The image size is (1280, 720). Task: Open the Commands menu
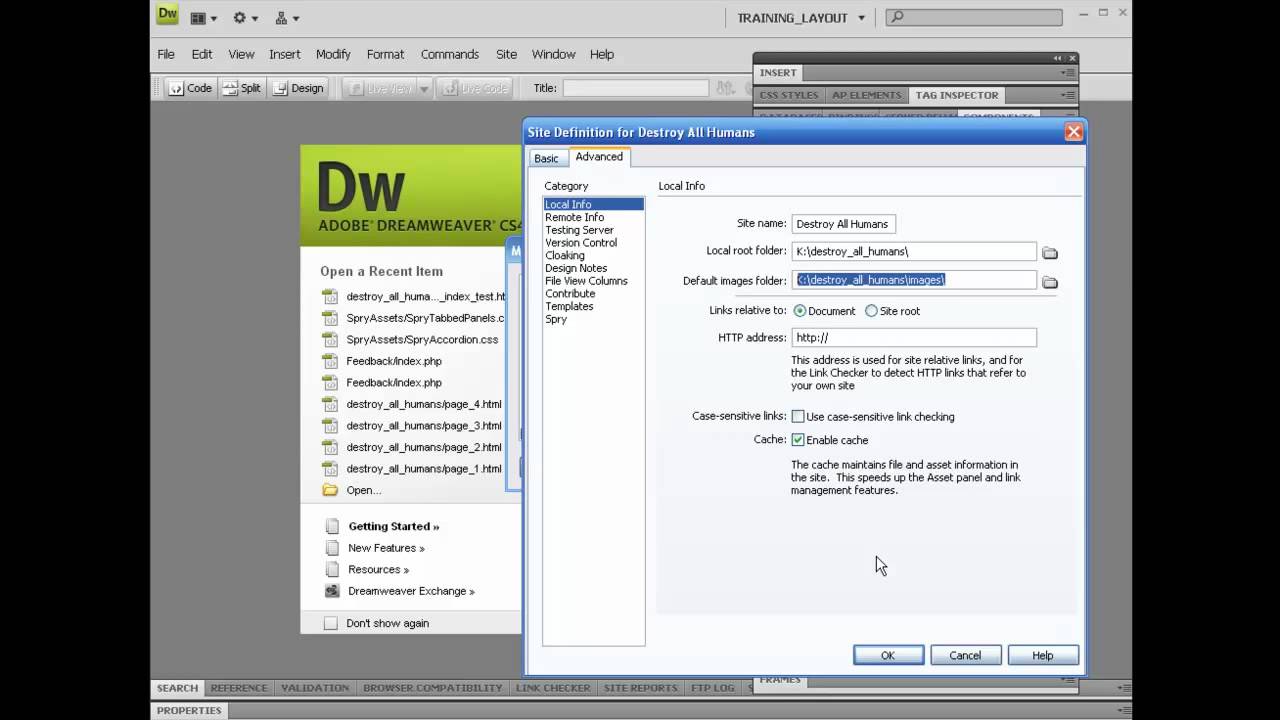(x=449, y=54)
